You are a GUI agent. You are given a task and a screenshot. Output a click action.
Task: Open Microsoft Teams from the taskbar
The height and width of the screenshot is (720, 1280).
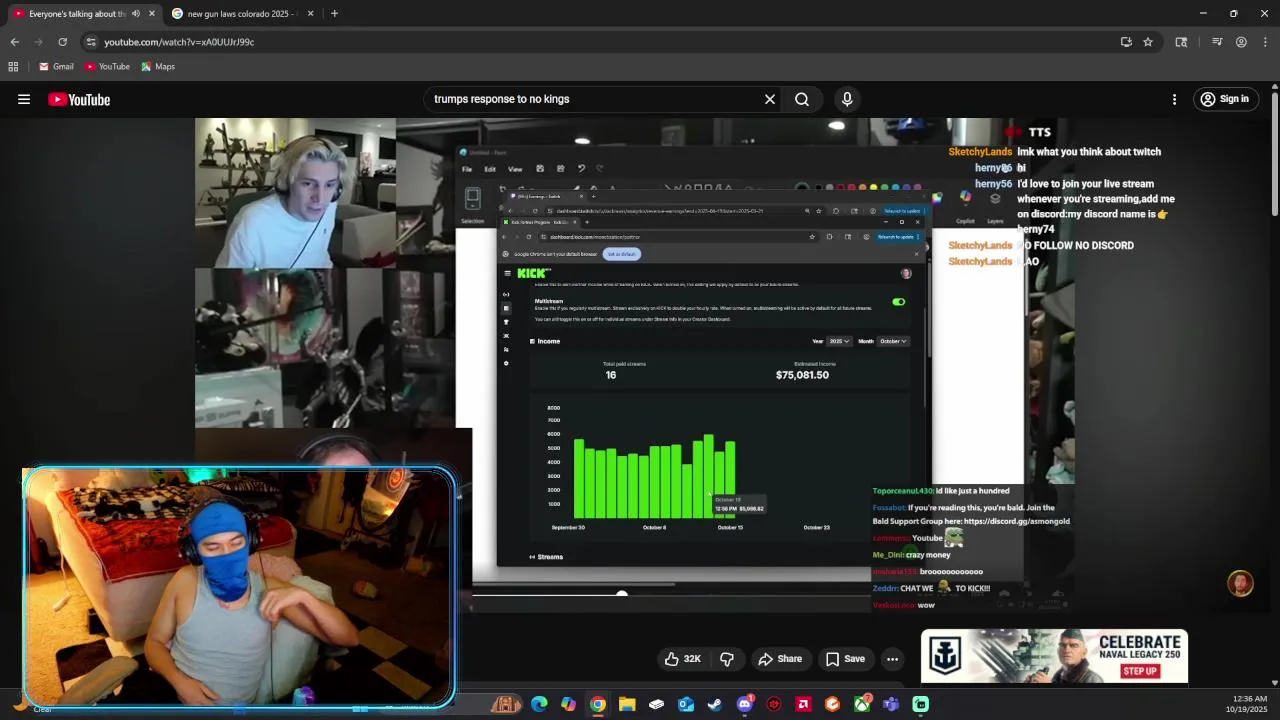pyautogui.click(x=891, y=704)
